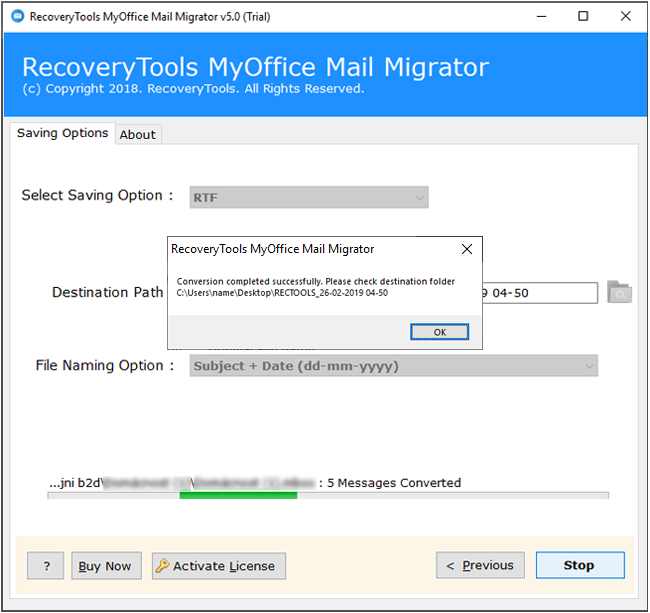Close the Mail Migrator main window

point(626,17)
